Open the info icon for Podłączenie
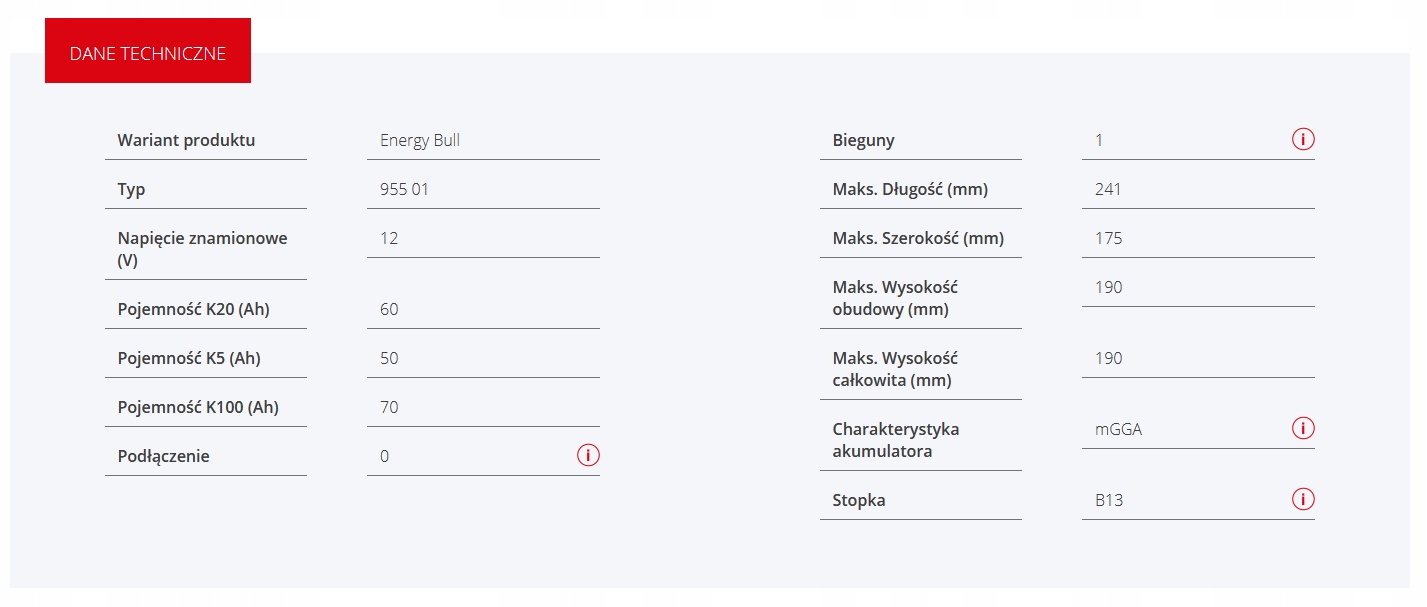Viewport: 1427px width, 607px height. [588, 455]
